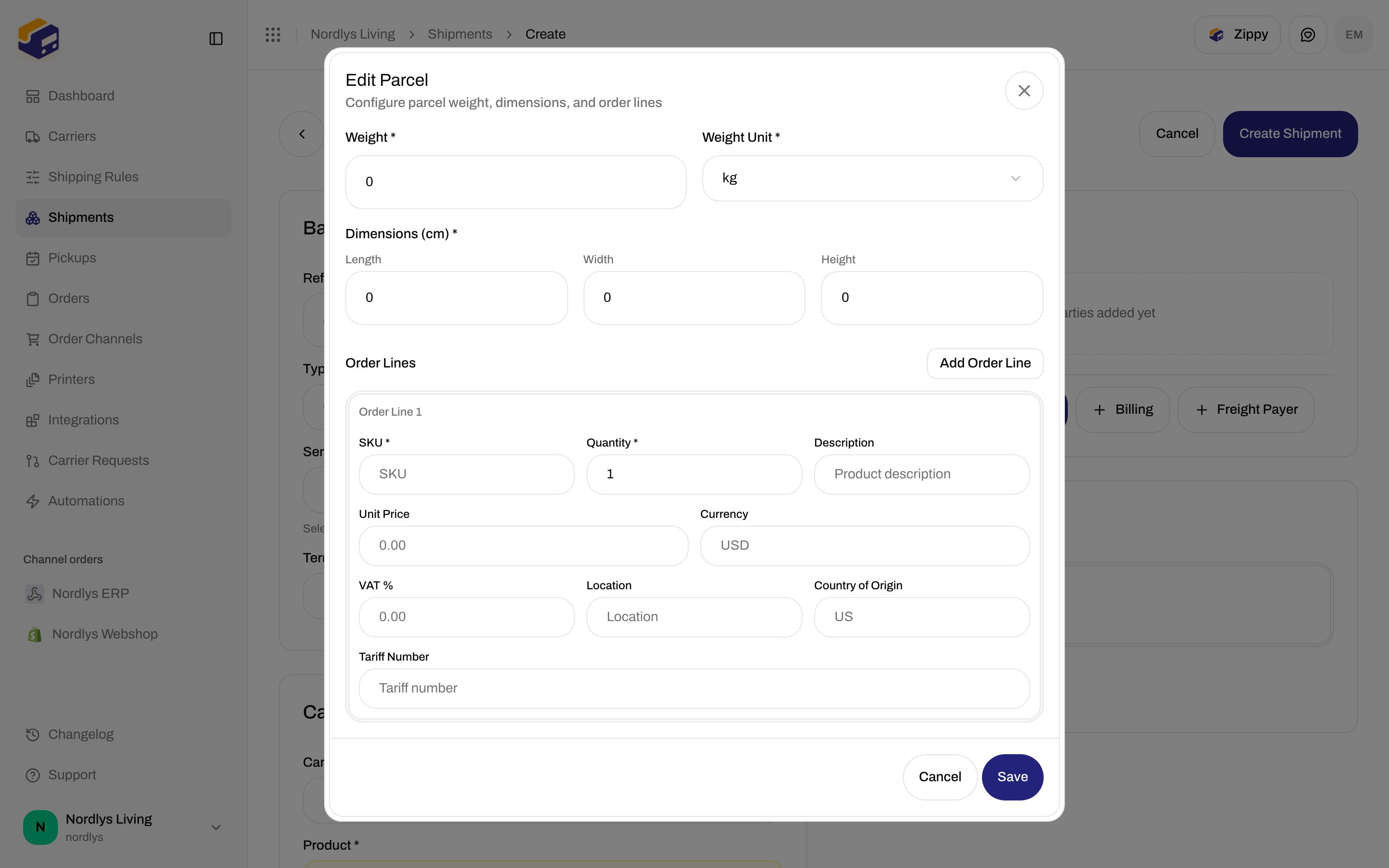Click the SKU input field

pyautogui.click(x=466, y=475)
